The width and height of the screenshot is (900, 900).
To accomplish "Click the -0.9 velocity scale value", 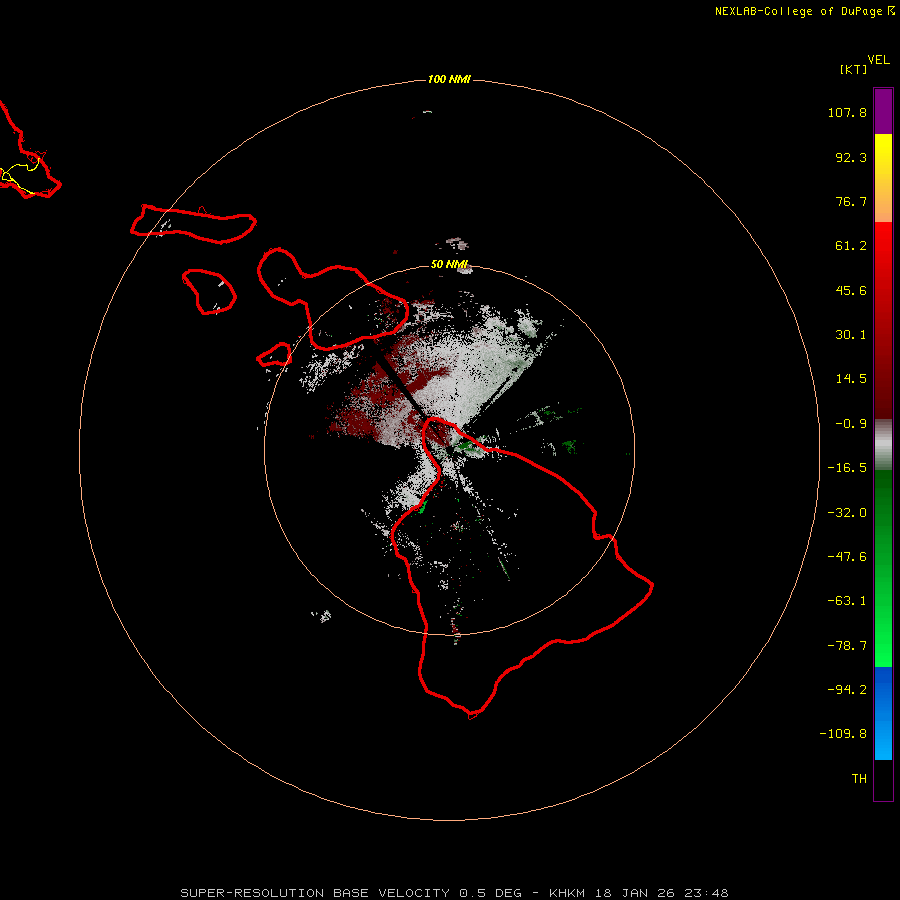I will pyautogui.click(x=851, y=424).
